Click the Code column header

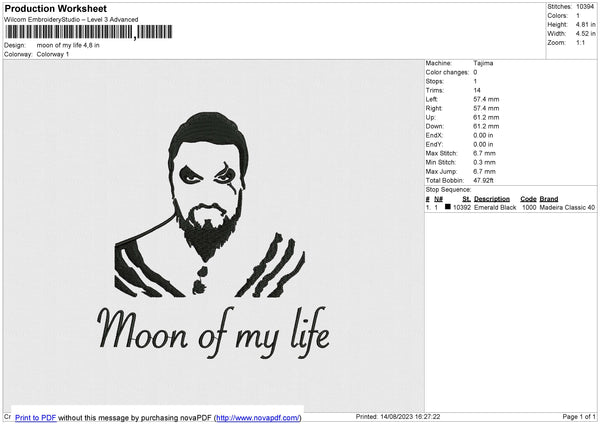point(528,199)
